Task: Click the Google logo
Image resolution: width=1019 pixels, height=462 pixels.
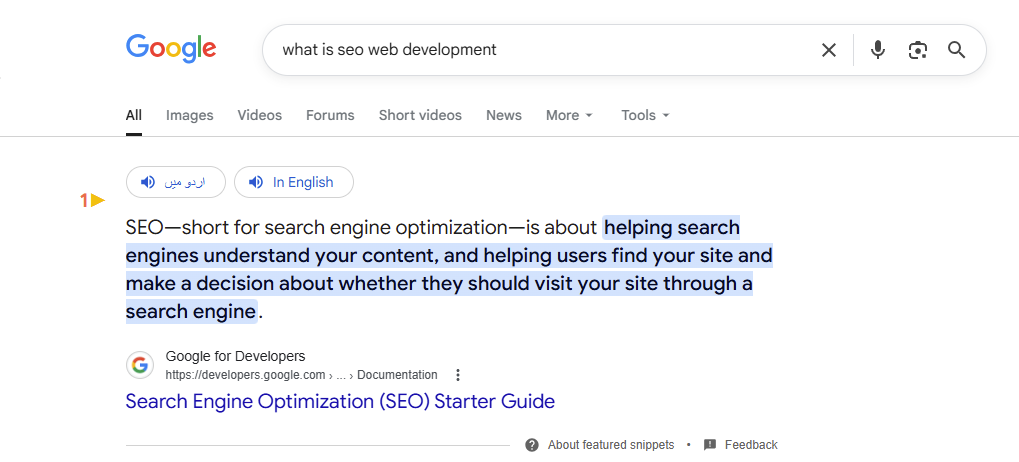Action: [x=171, y=49]
